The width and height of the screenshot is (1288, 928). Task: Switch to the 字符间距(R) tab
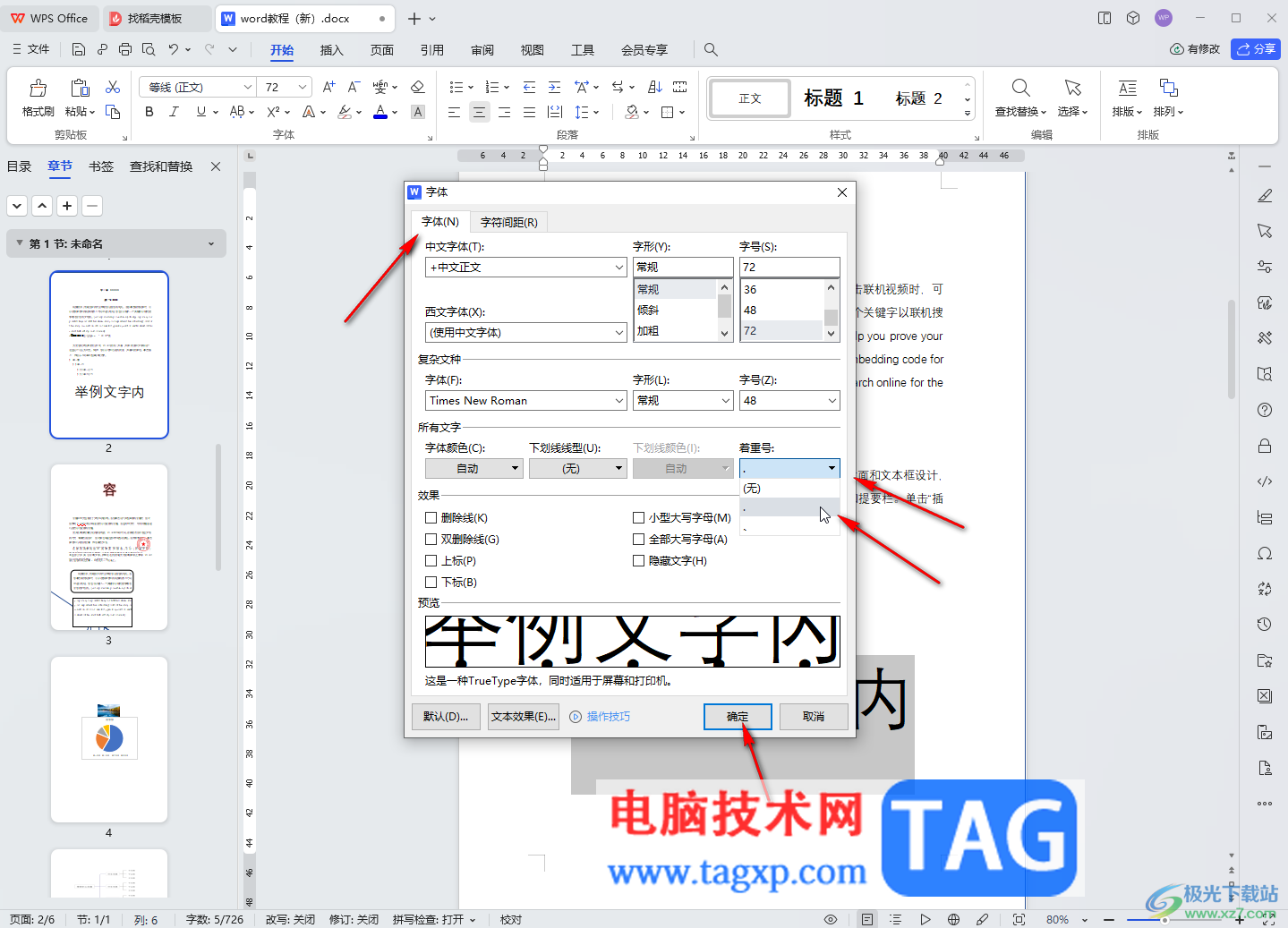[x=508, y=222]
